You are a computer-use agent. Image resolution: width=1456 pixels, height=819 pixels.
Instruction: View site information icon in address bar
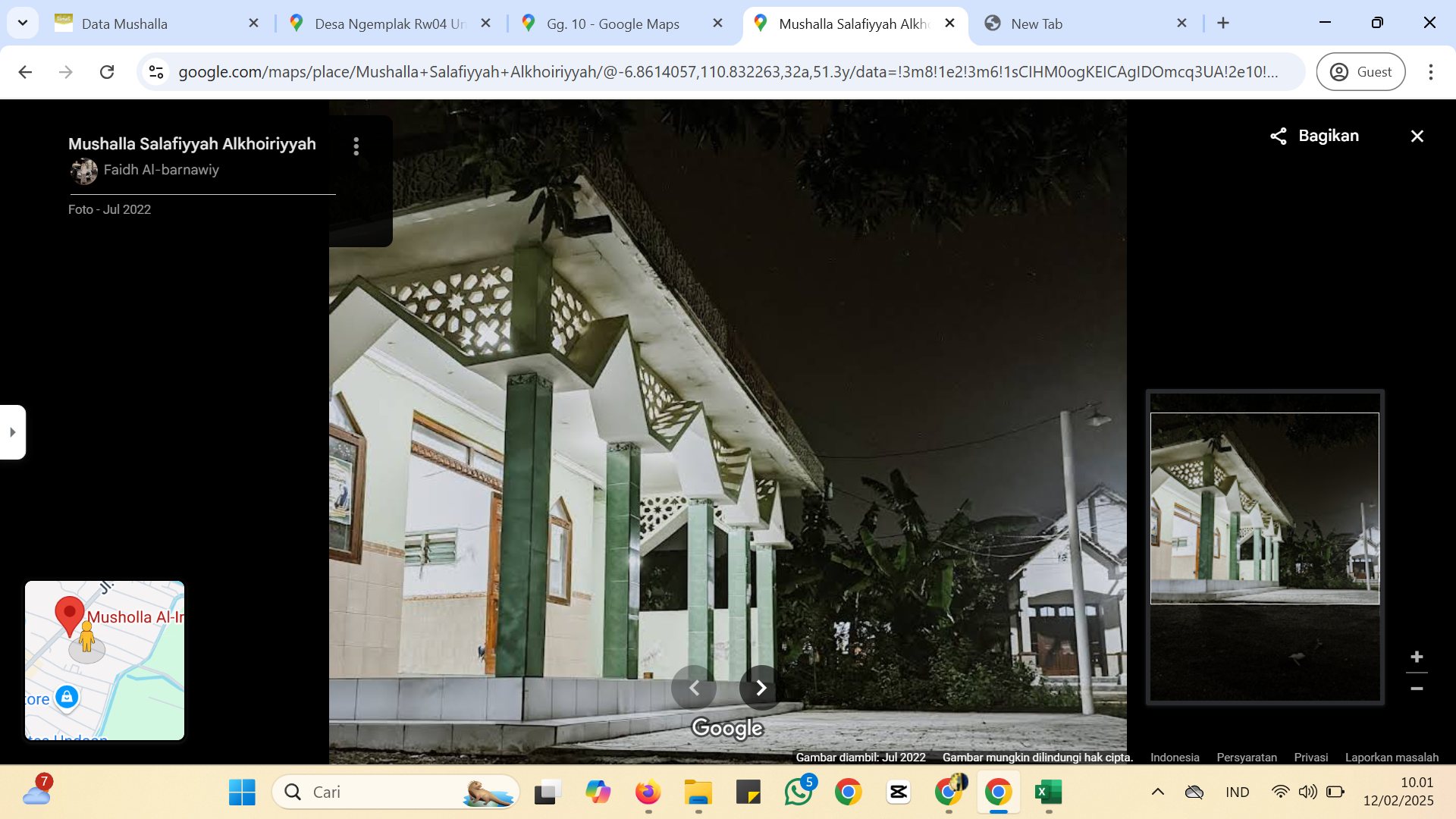click(x=156, y=72)
